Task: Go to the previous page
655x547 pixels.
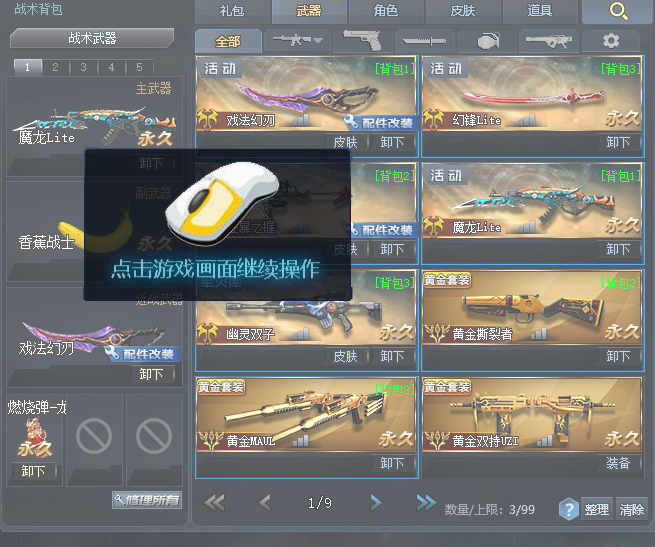Action: click(x=265, y=503)
